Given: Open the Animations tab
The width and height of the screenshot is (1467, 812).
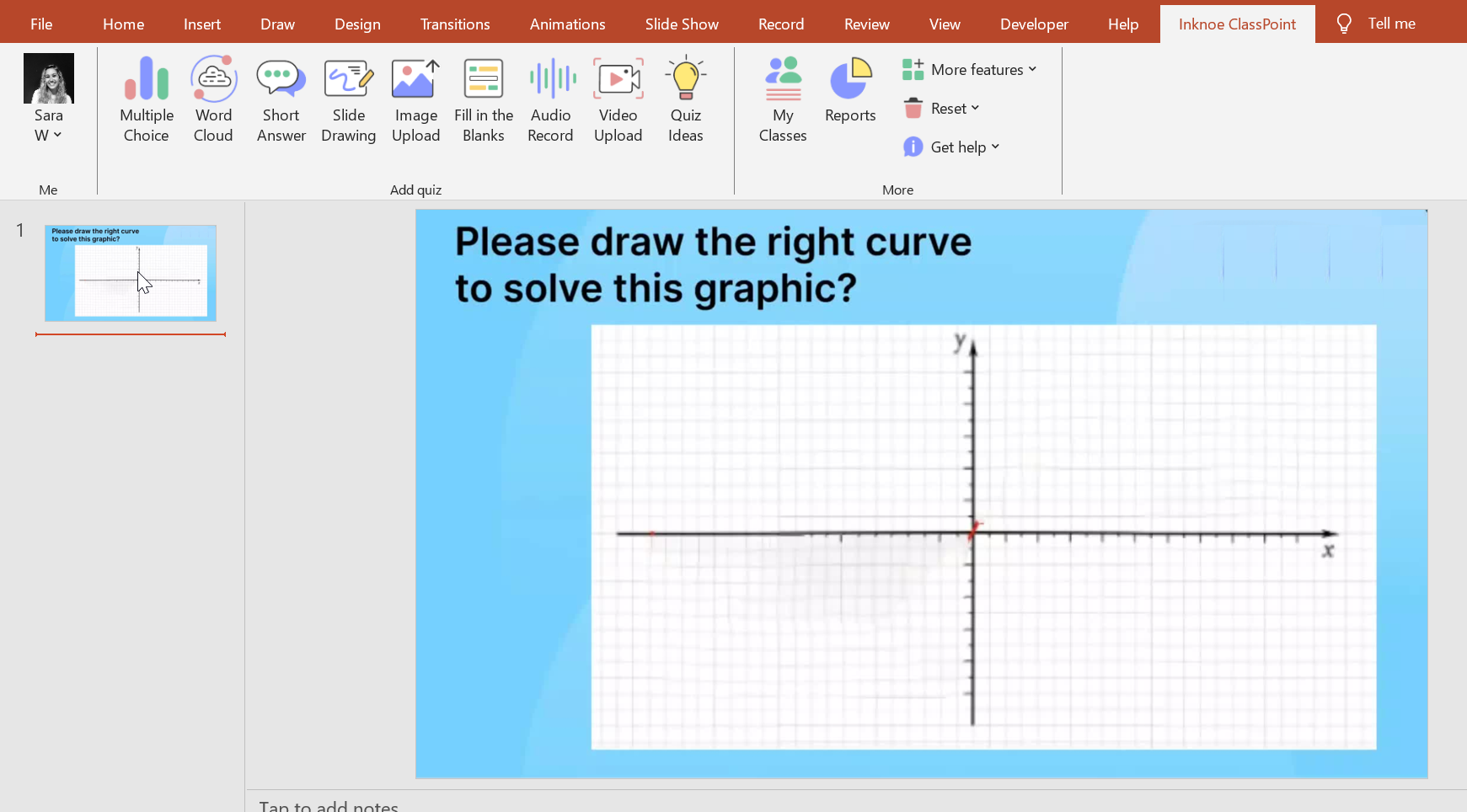Looking at the screenshot, I should [x=567, y=24].
